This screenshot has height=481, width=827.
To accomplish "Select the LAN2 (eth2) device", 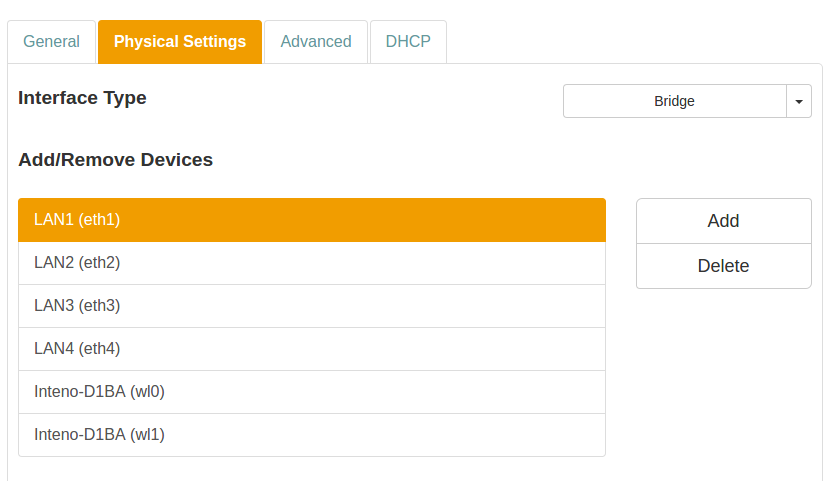I will [x=311, y=263].
